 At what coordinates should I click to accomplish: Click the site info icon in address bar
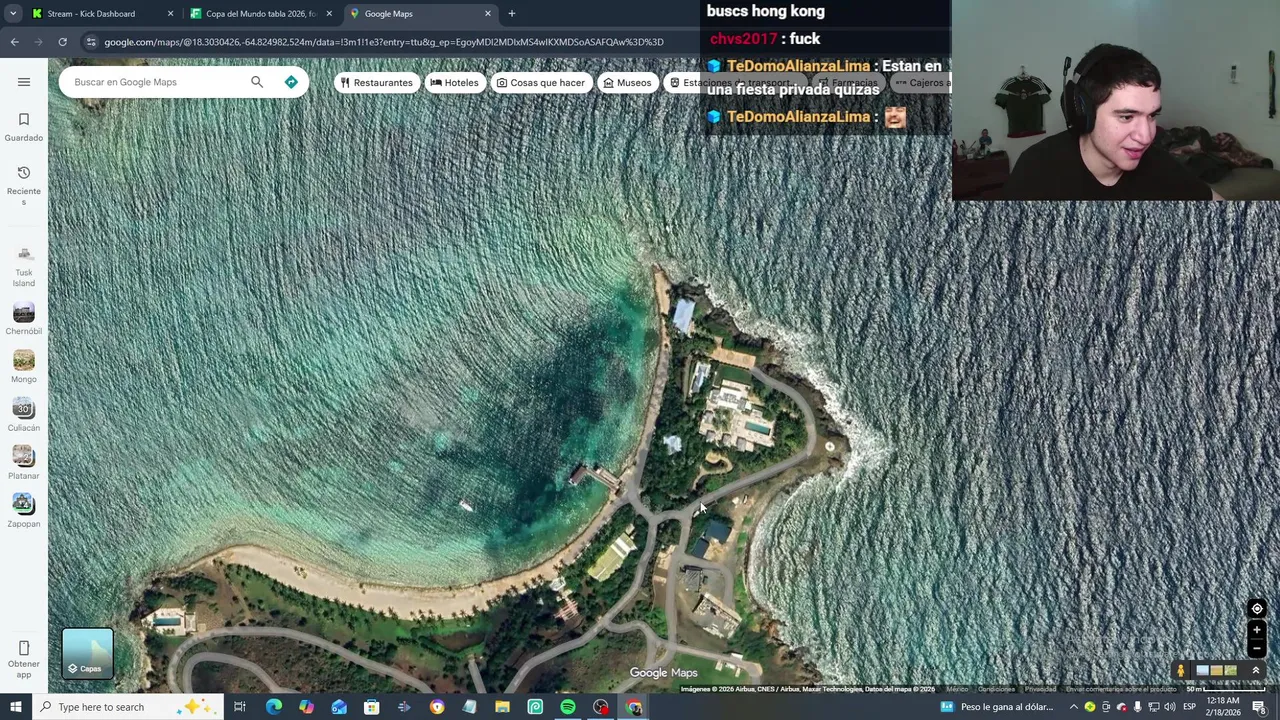(91, 42)
